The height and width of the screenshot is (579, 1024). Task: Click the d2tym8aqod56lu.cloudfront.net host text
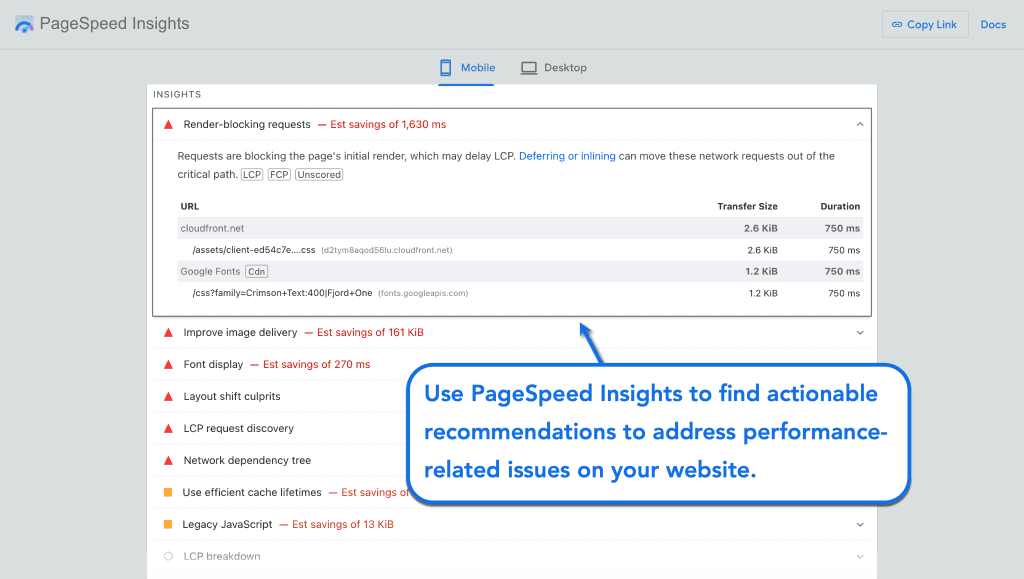[x=387, y=251]
